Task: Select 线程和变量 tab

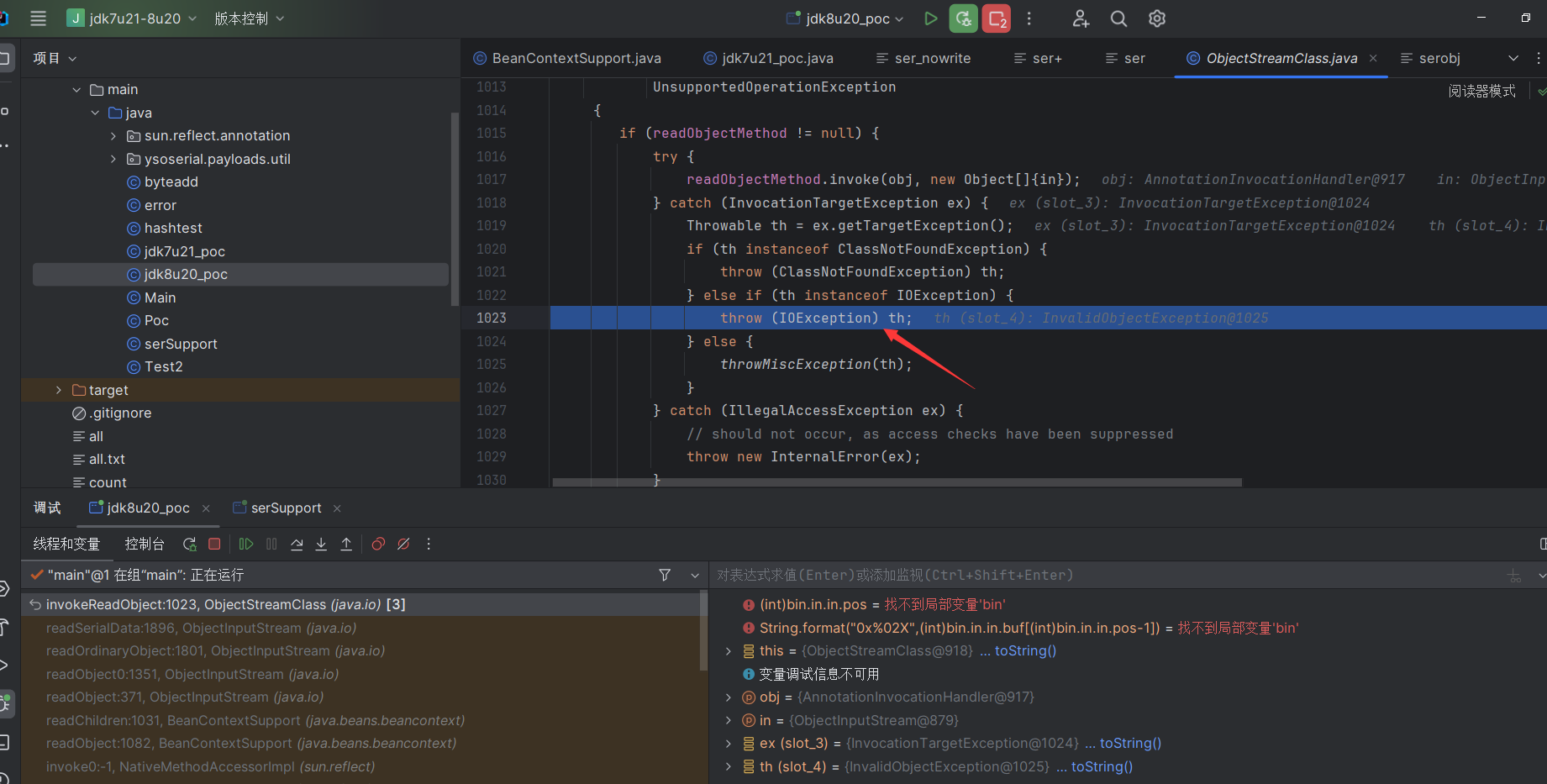Action: coord(66,545)
